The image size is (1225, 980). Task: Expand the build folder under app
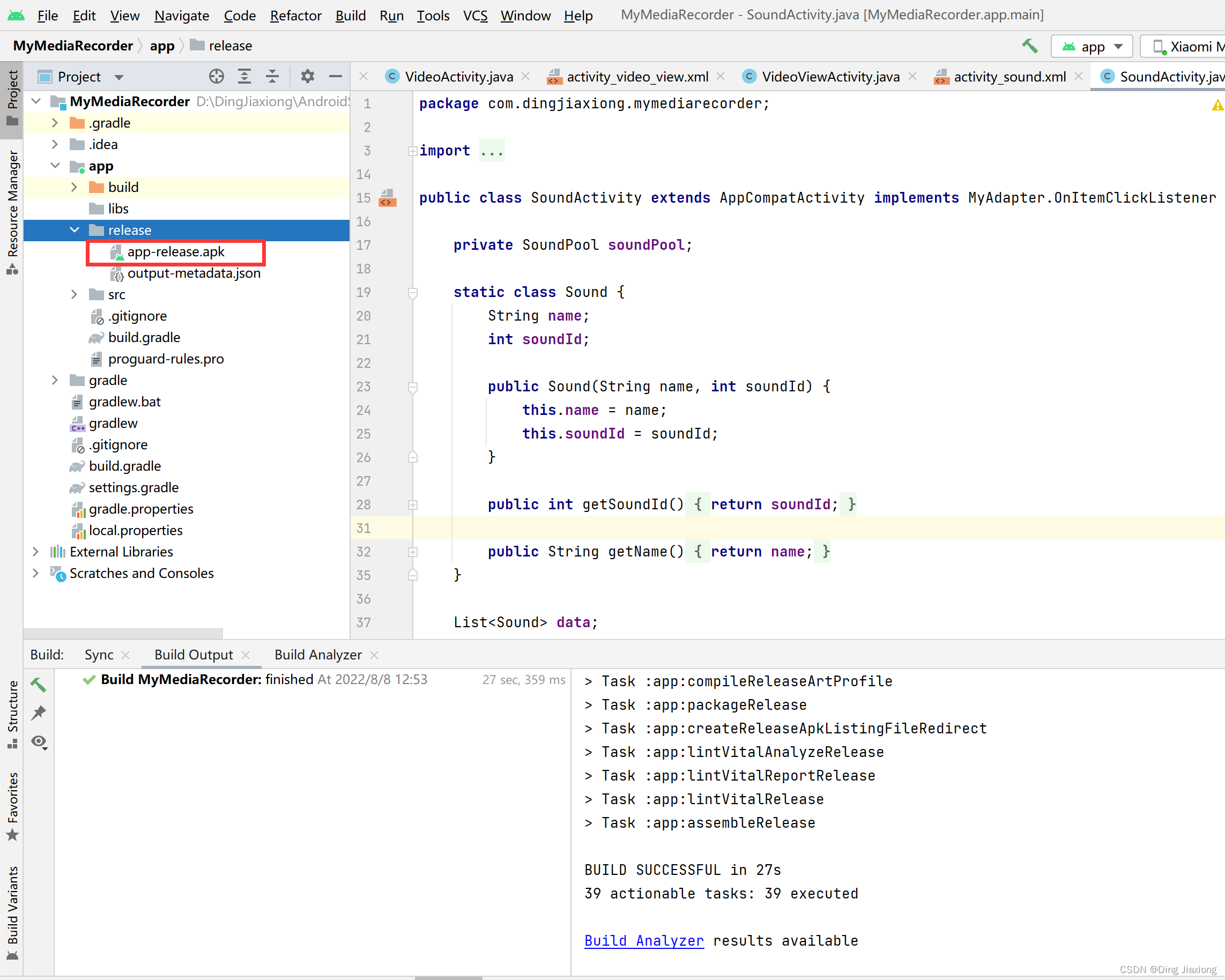(x=75, y=187)
